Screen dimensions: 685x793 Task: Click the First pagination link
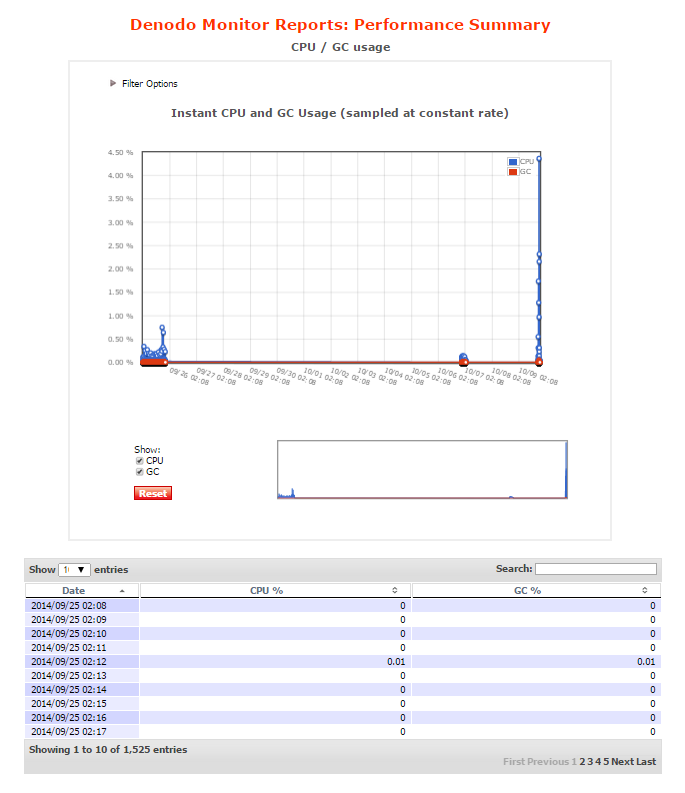point(513,762)
